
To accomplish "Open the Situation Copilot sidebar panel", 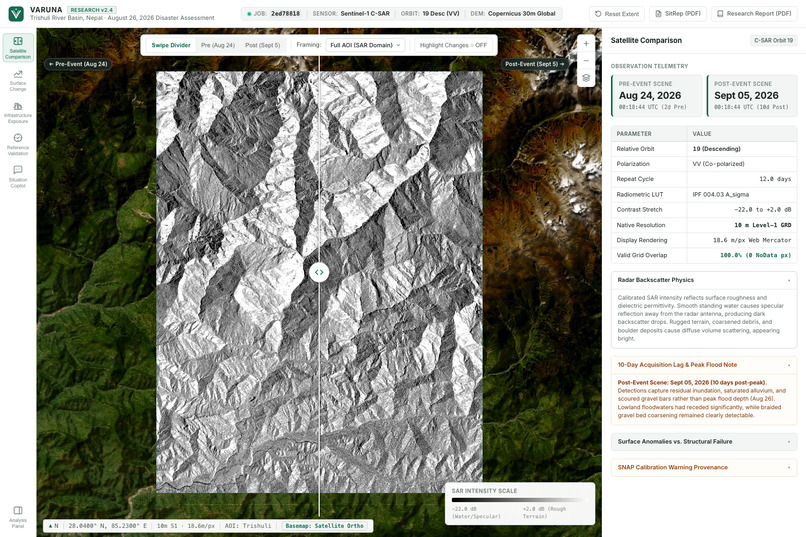I will point(18,177).
